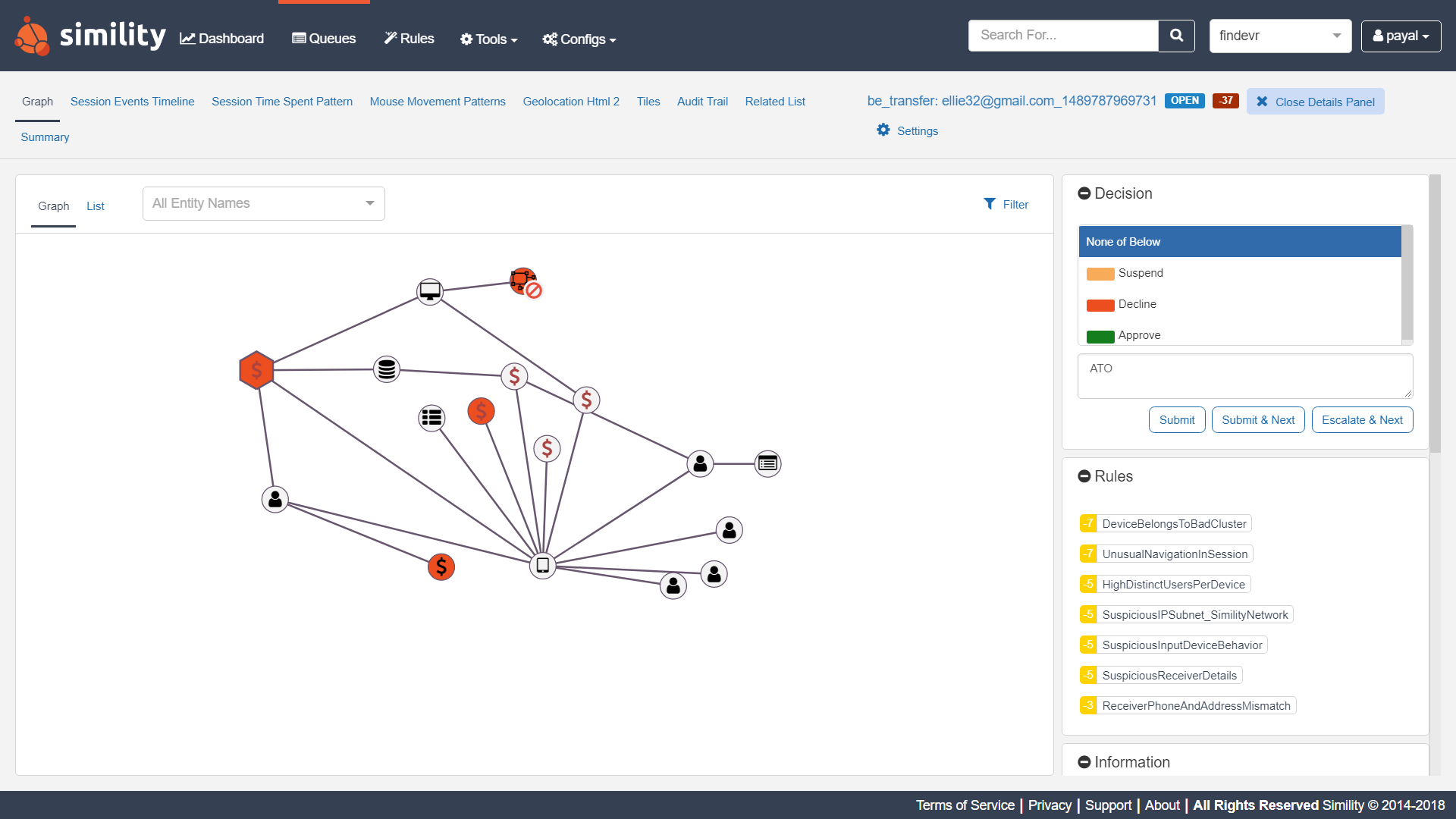Click Close Details Panel button

(x=1315, y=102)
